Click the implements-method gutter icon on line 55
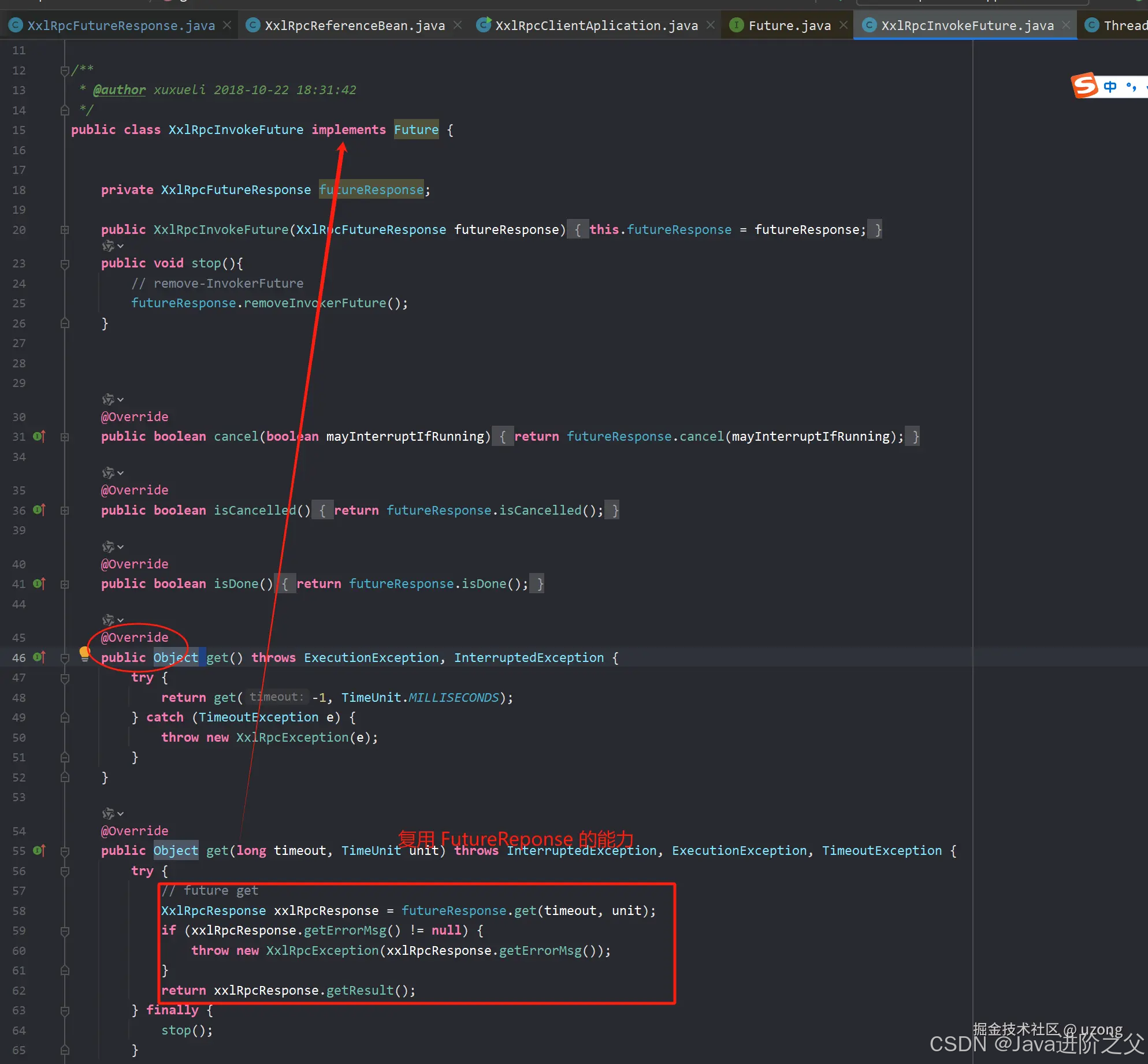1148x1064 pixels. pos(39,851)
